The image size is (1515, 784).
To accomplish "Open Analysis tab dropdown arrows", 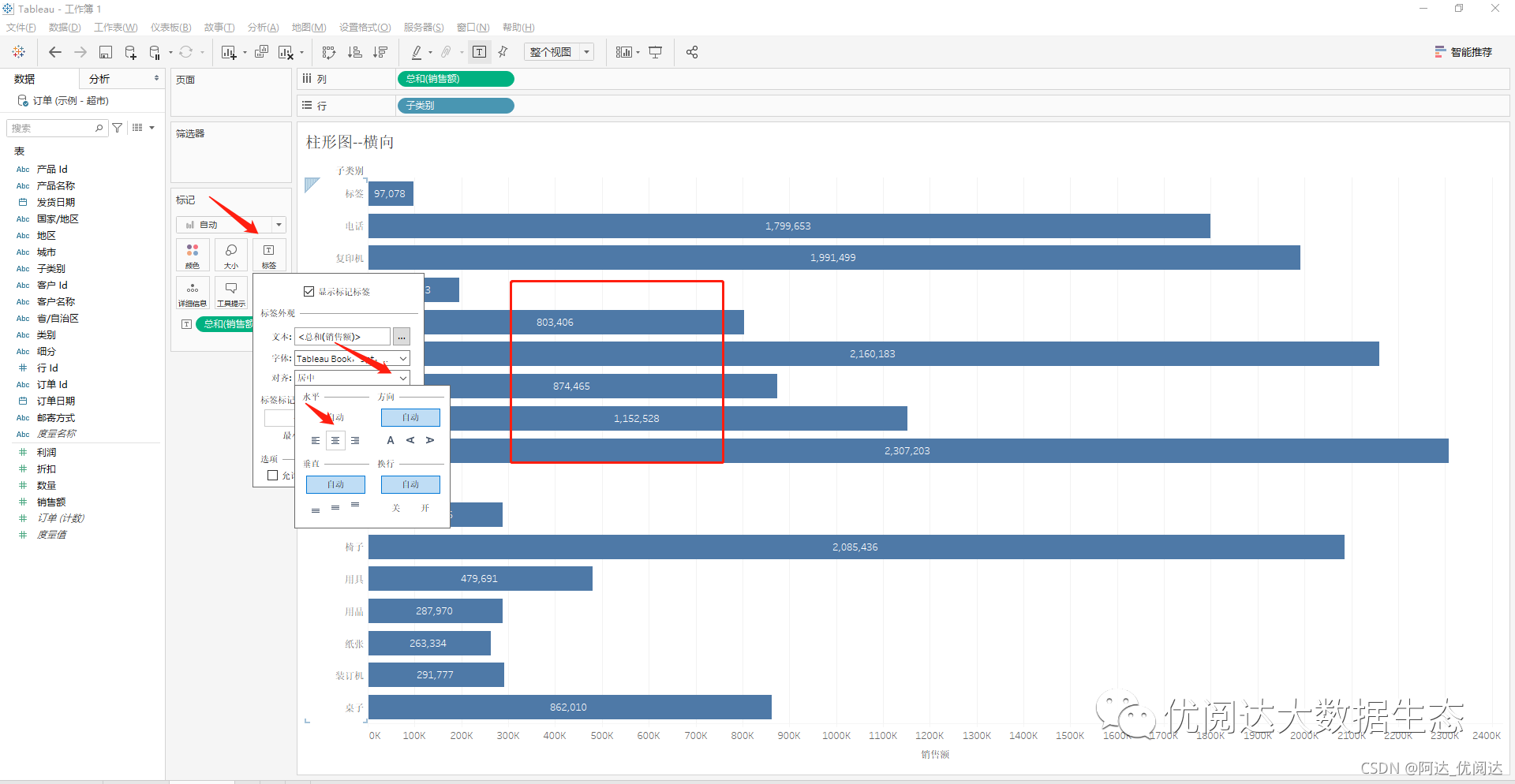I will click(156, 78).
